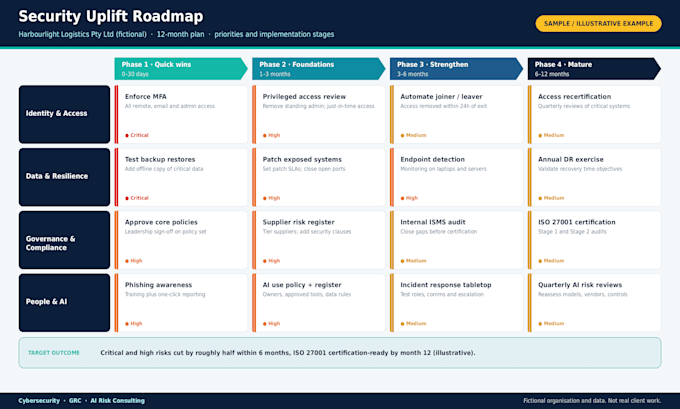The width and height of the screenshot is (680, 409).
Task: Open the Automate joiner / leaver card
Action: 456,114
